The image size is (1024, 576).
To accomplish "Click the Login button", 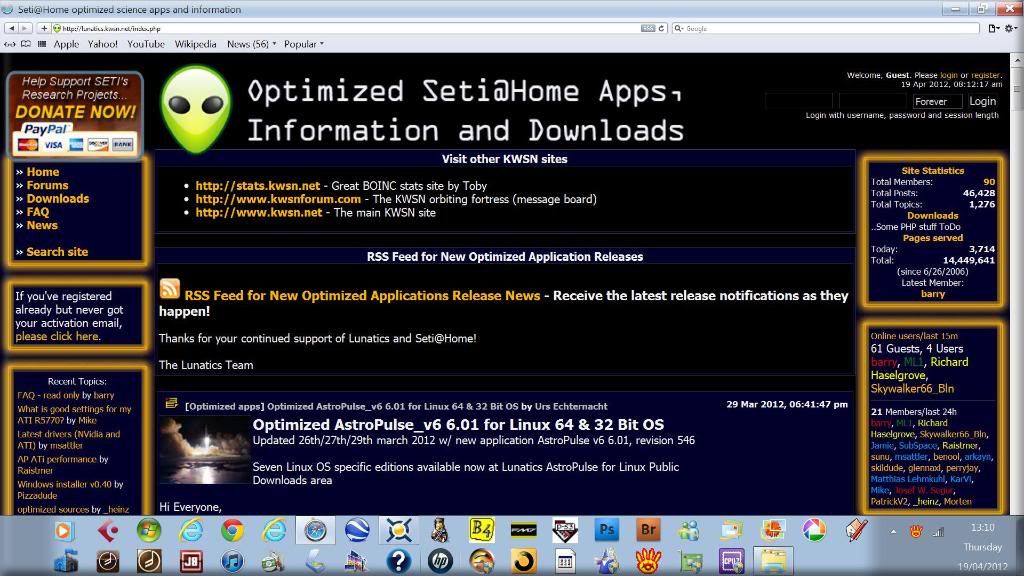I will [x=982, y=101].
